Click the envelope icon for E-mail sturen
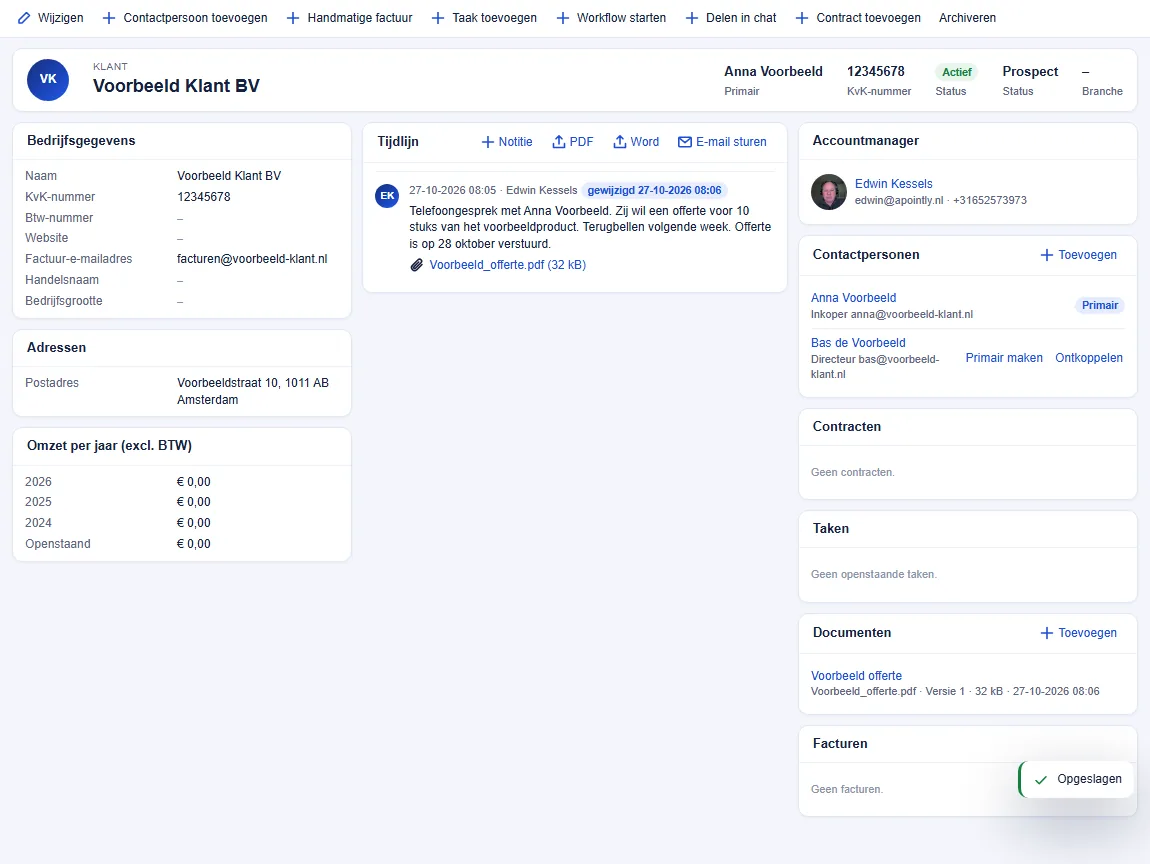1150x864 pixels. tap(685, 142)
